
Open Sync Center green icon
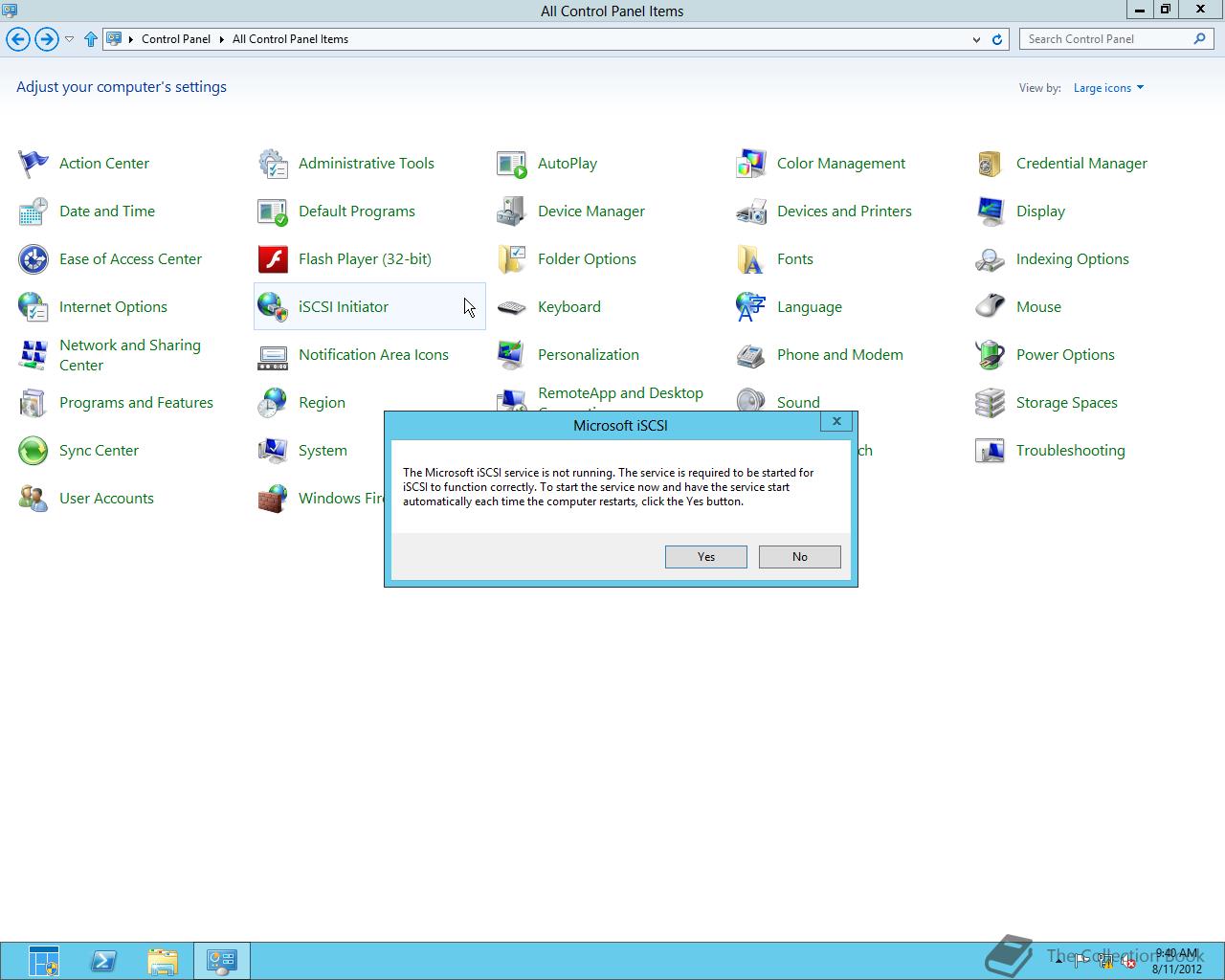pyautogui.click(x=33, y=451)
